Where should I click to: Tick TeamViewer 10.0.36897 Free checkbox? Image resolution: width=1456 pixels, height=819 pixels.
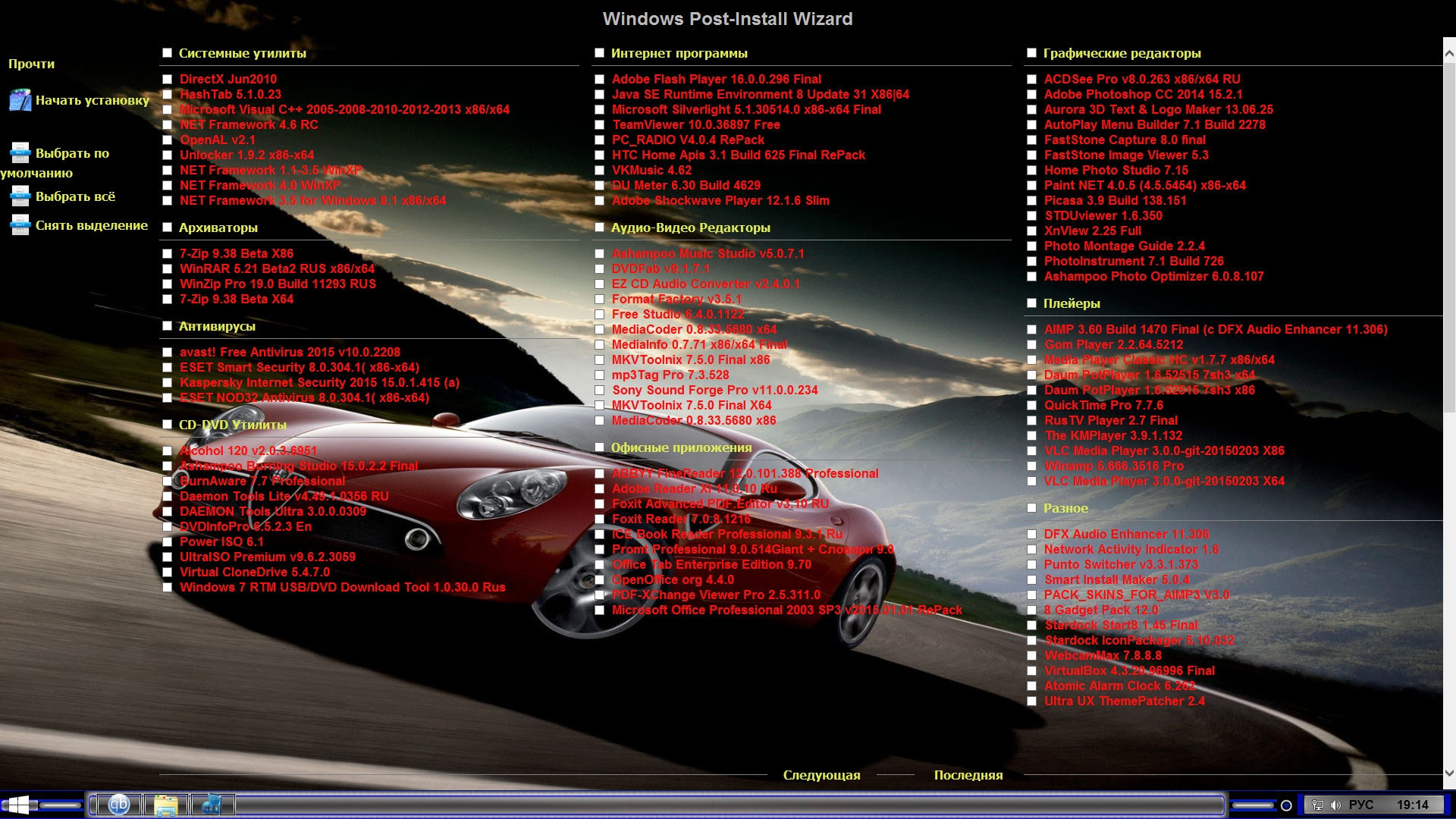pos(599,124)
